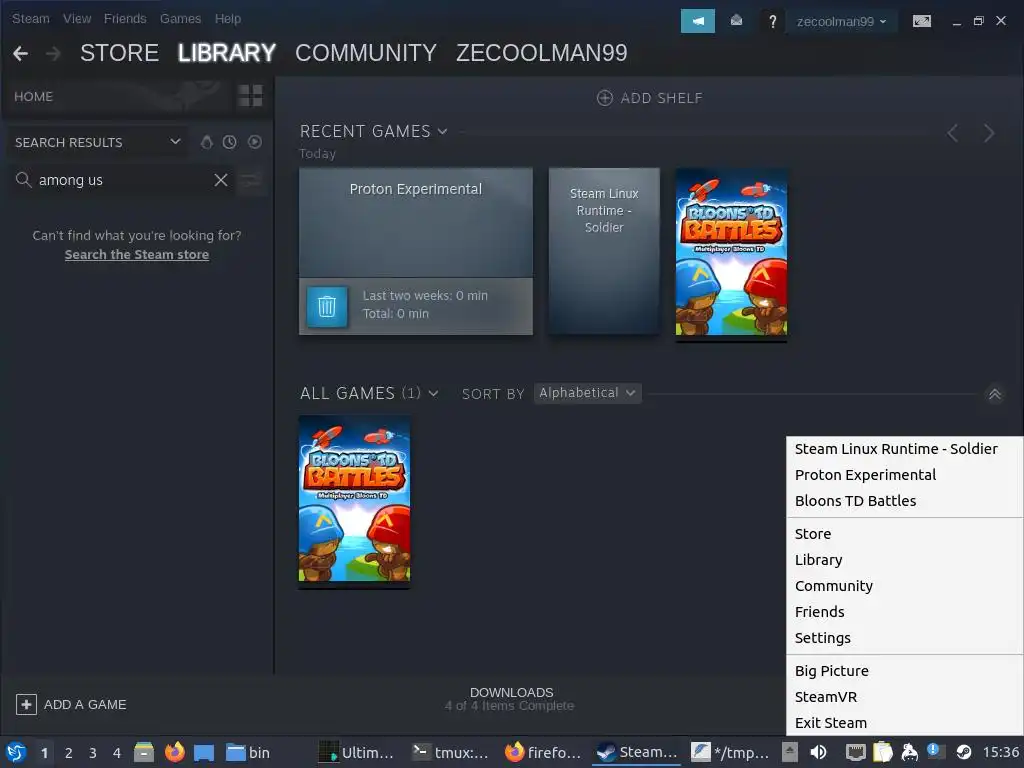Click the HOME button in sidebar
This screenshot has height=768, width=1024.
[x=33, y=97]
